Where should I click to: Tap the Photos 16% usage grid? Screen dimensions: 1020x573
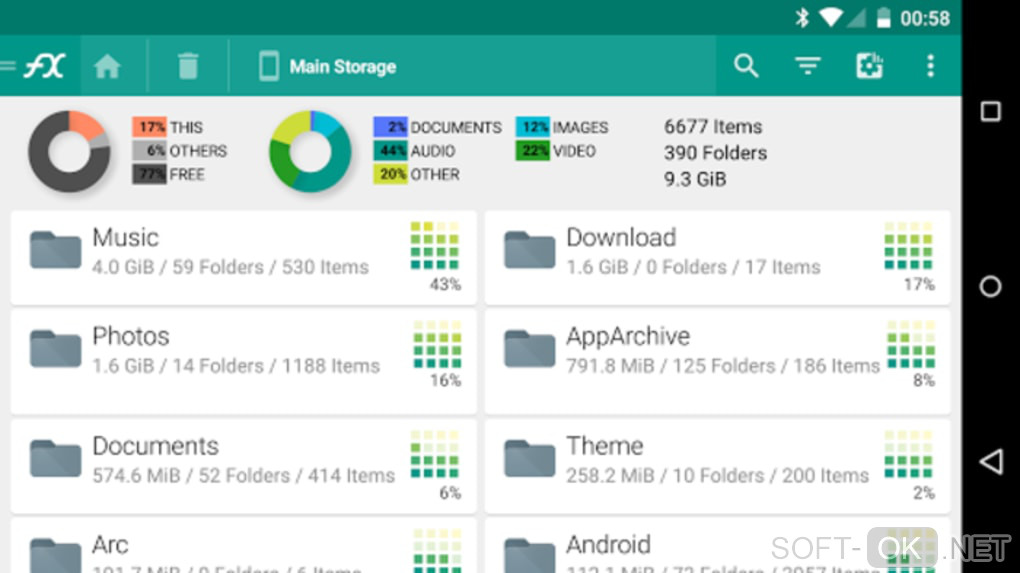click(x=437, y=345)
